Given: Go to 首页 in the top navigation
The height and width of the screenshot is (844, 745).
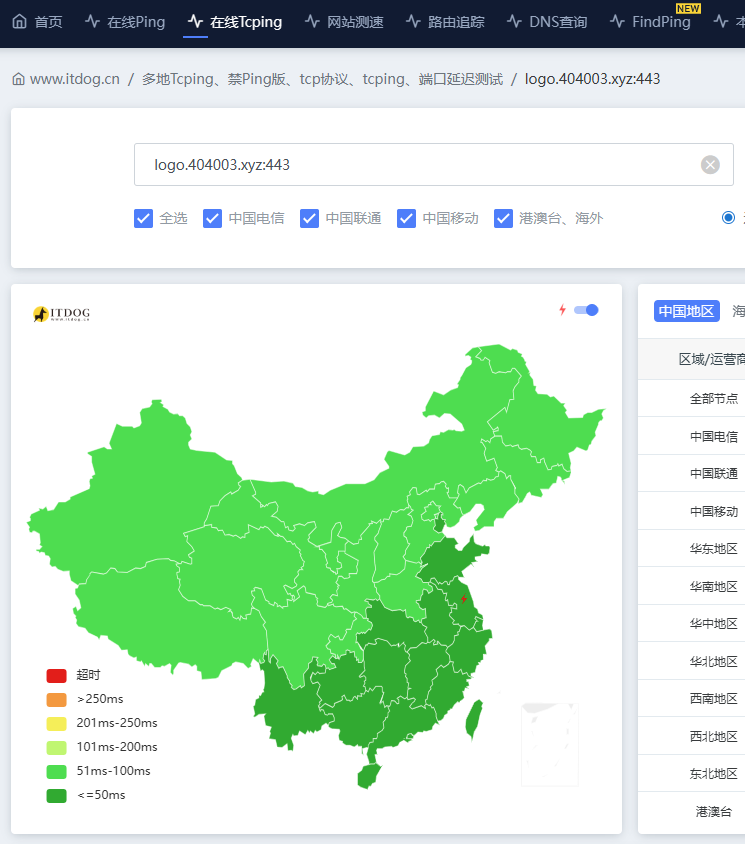Looking at the screenshot, I should pyautogui.click(x=37, y=21).
